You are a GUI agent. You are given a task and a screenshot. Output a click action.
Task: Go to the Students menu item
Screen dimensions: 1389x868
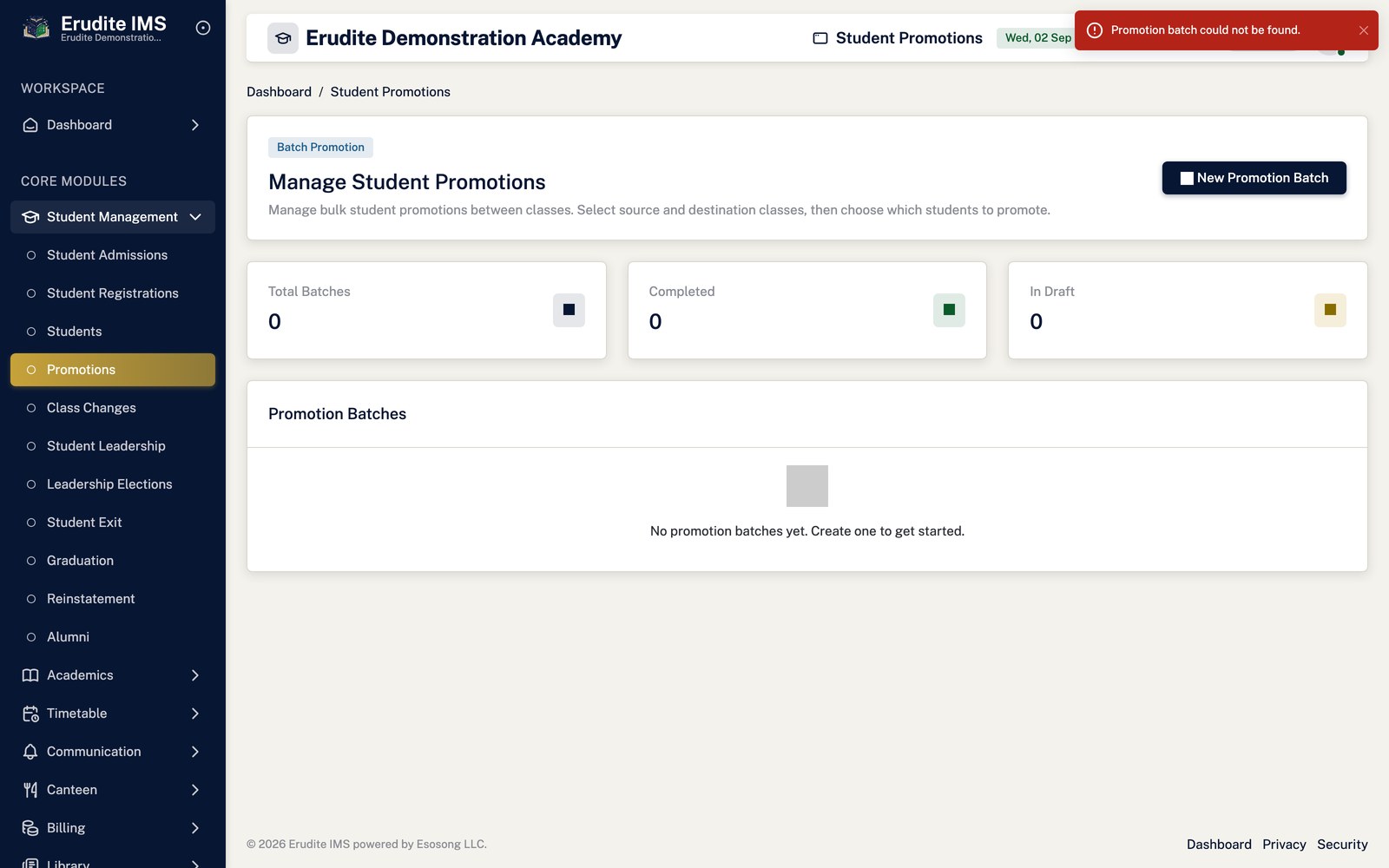pos(113,332)
